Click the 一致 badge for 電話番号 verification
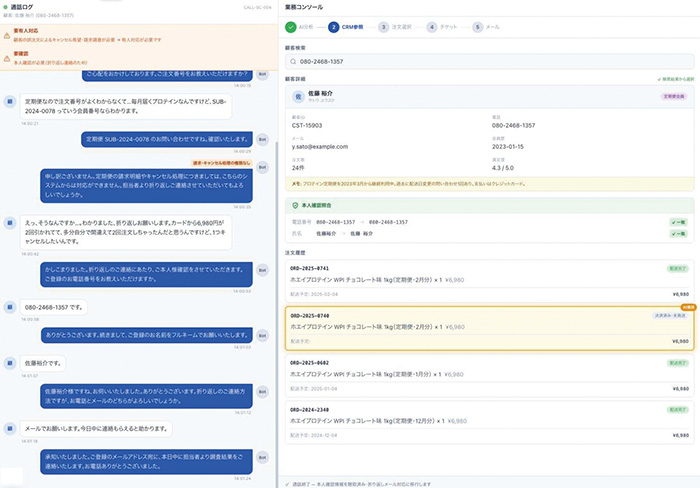Screen dimensions: 700x488 coord(680,221)
